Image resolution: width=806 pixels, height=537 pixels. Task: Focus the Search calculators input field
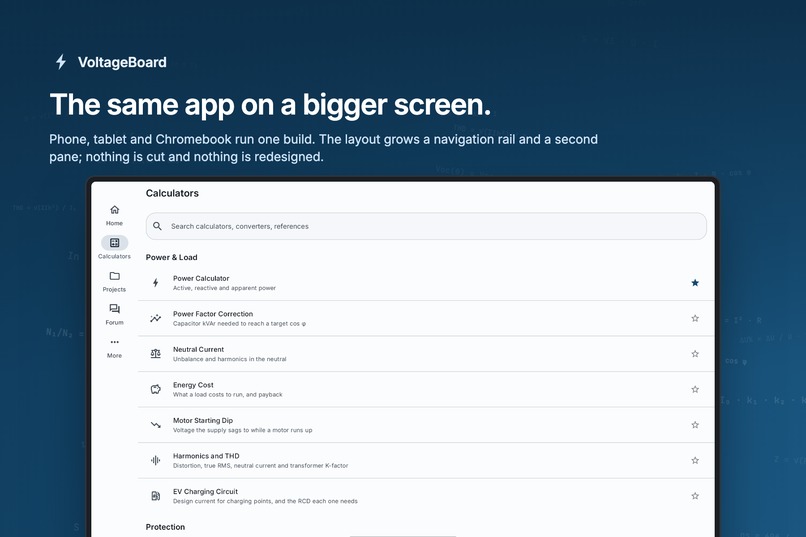tap(426, 226)
